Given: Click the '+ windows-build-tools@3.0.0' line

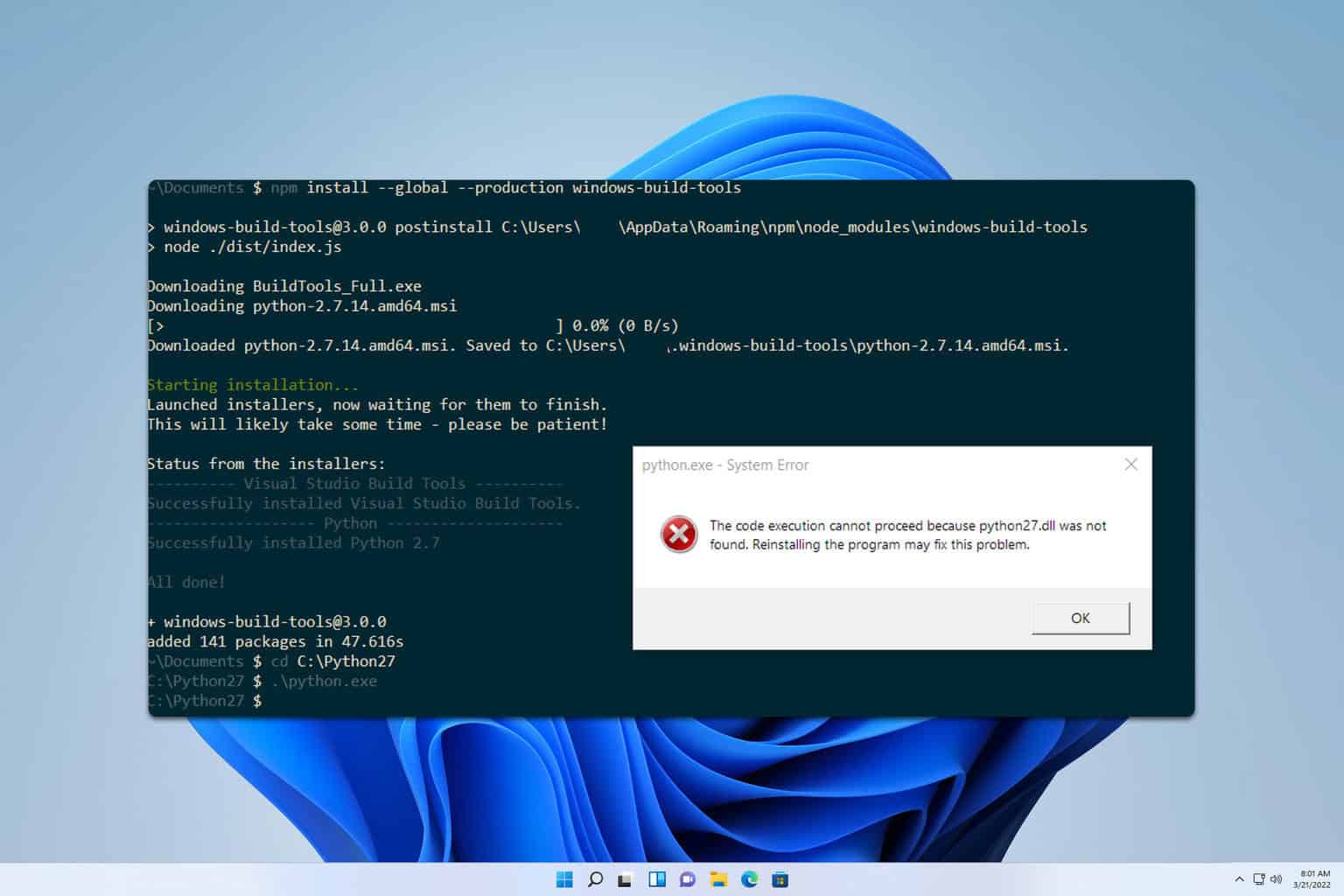Looking at the screenshot, I should point(267,622).
